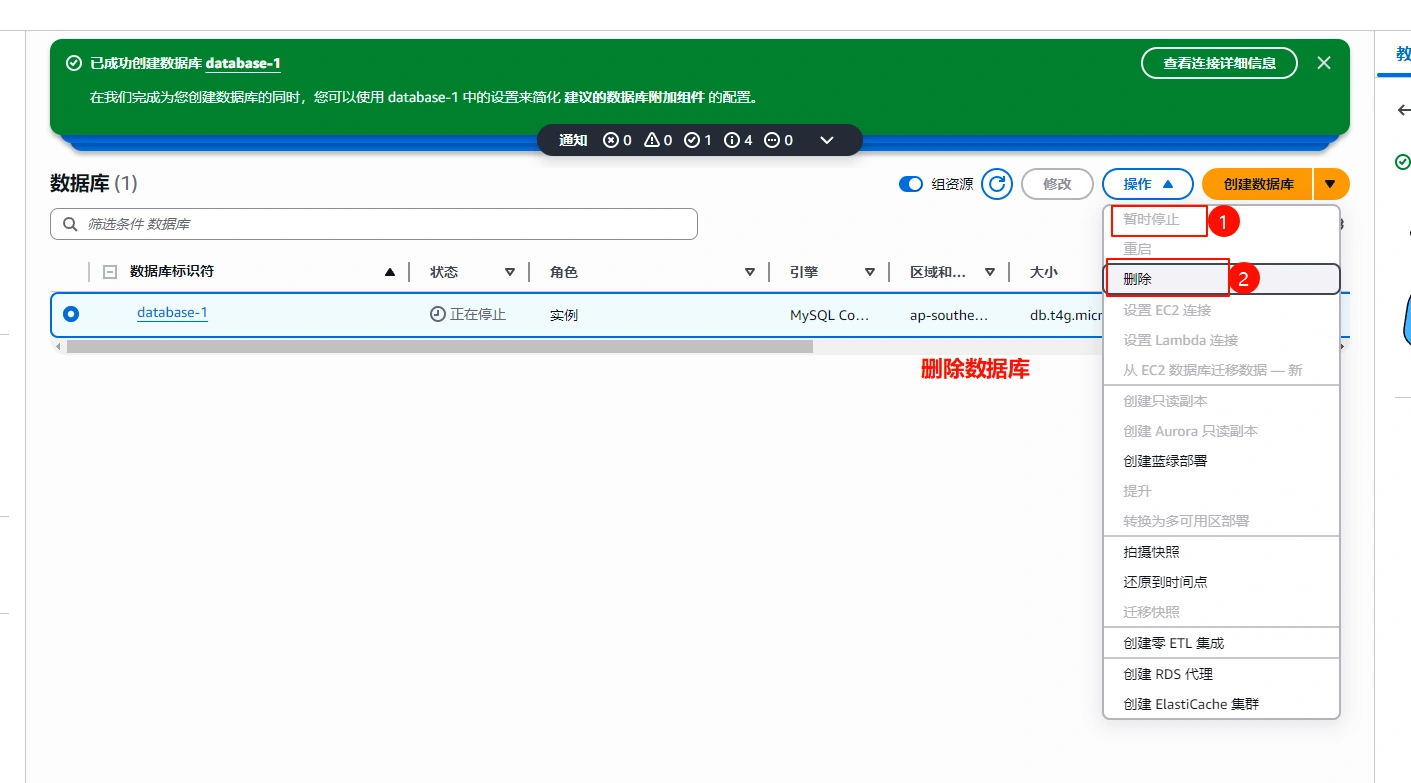Click the warning notifications icon
1411x783 pixels.
[x=651, y=140]
